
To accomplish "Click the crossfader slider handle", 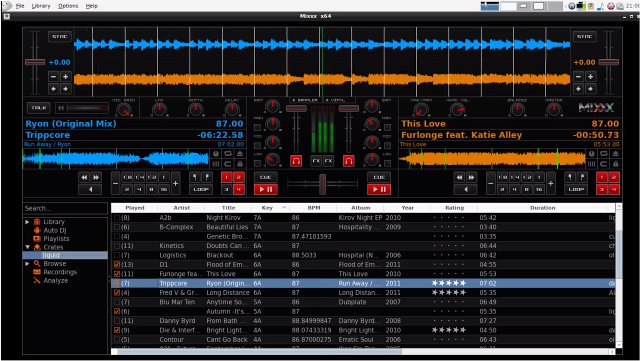I will pyautogui.click(x=322, y=184).
